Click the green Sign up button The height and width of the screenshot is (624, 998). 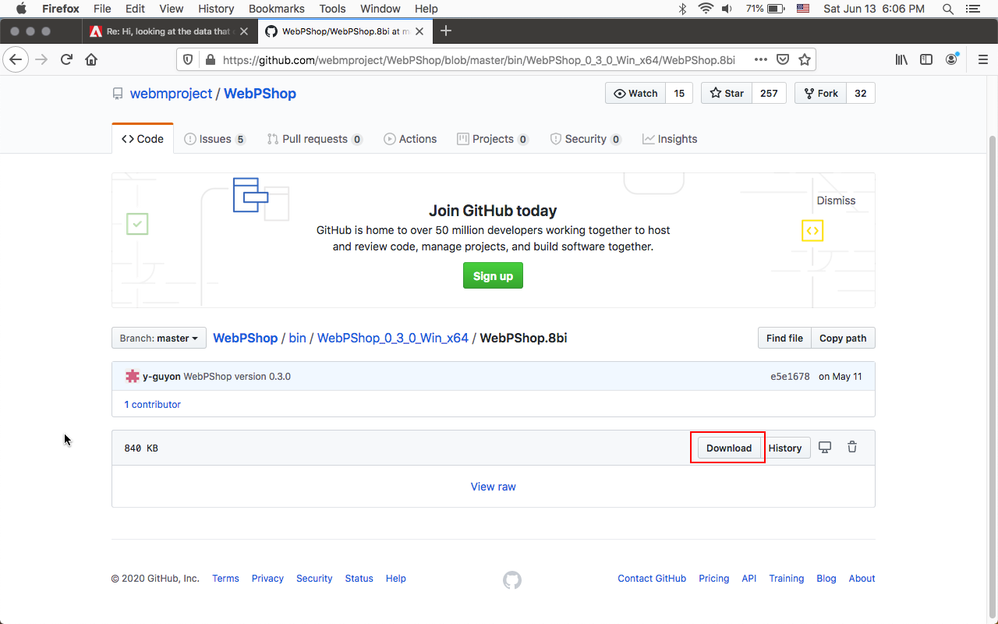click(493, 276)
